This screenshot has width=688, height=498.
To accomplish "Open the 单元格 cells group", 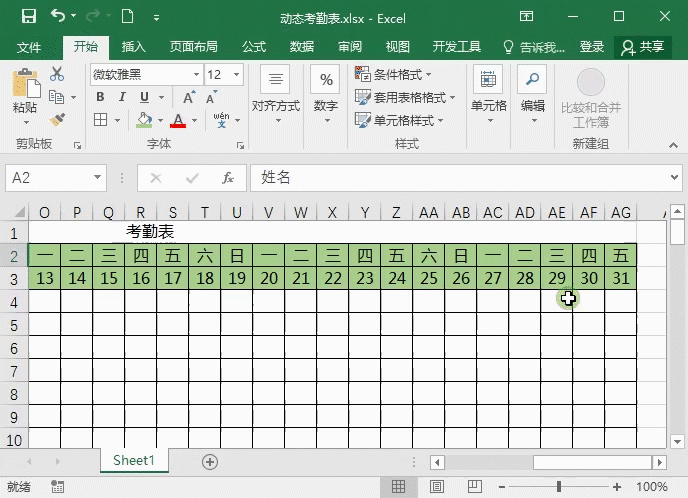I will click(488, 95).
